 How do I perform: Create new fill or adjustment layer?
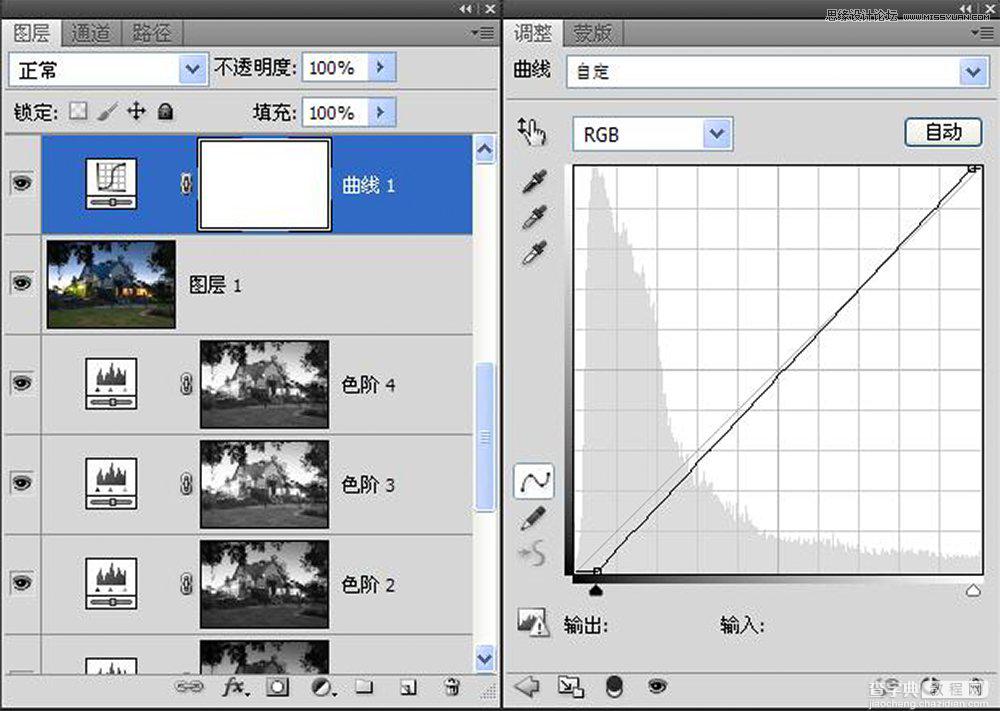click(x=322, y=687)
